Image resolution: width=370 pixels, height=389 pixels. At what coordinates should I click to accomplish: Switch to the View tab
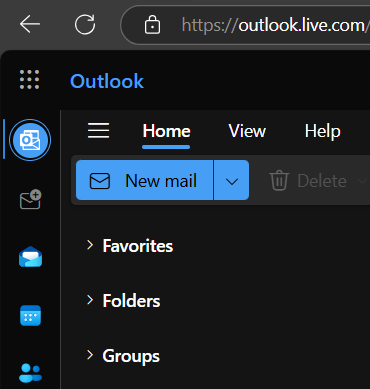(247, 131)
